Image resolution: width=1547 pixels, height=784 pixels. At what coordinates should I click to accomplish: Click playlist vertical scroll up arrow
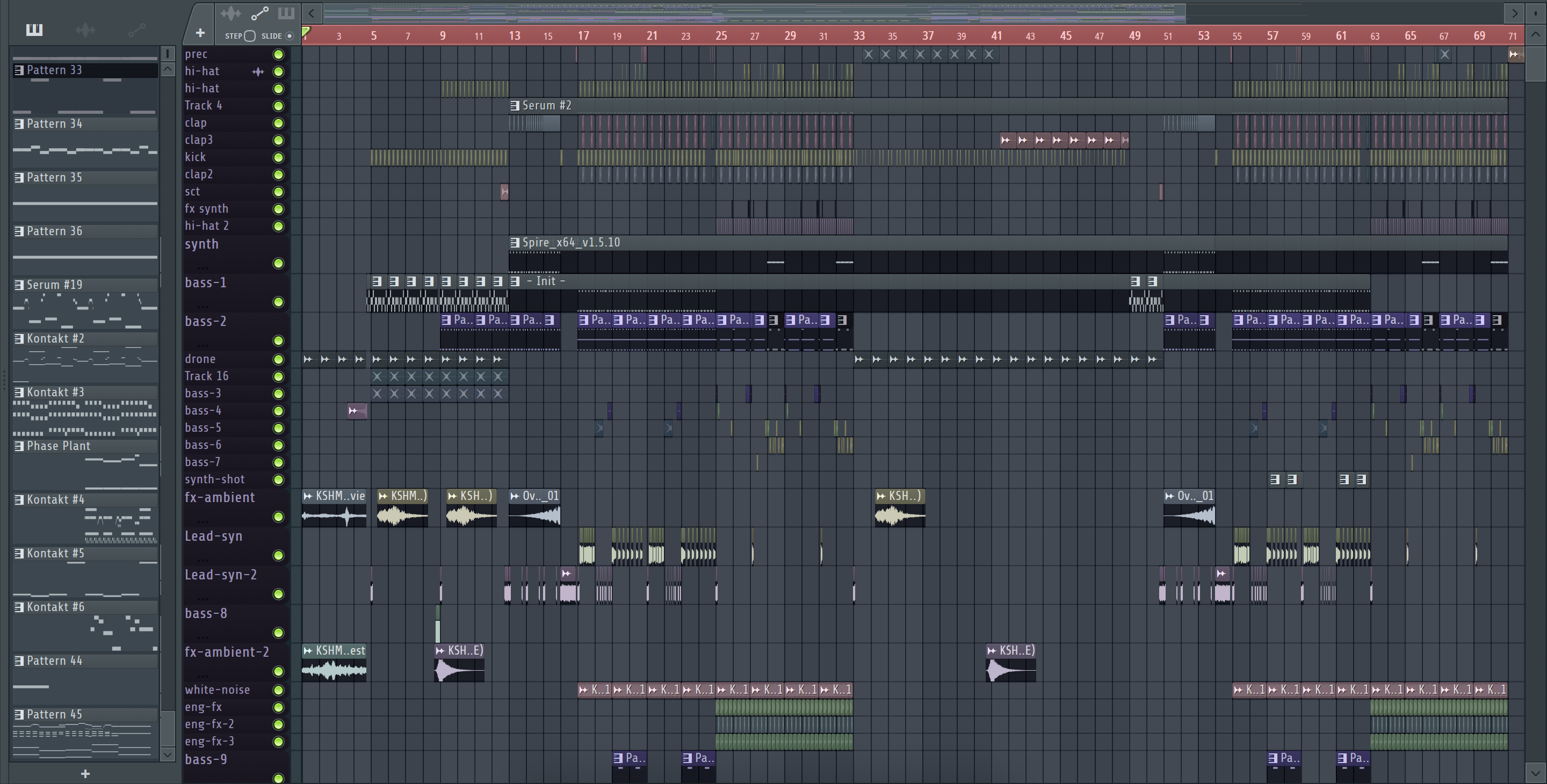pyautogui.click(x=1536, y=35)
